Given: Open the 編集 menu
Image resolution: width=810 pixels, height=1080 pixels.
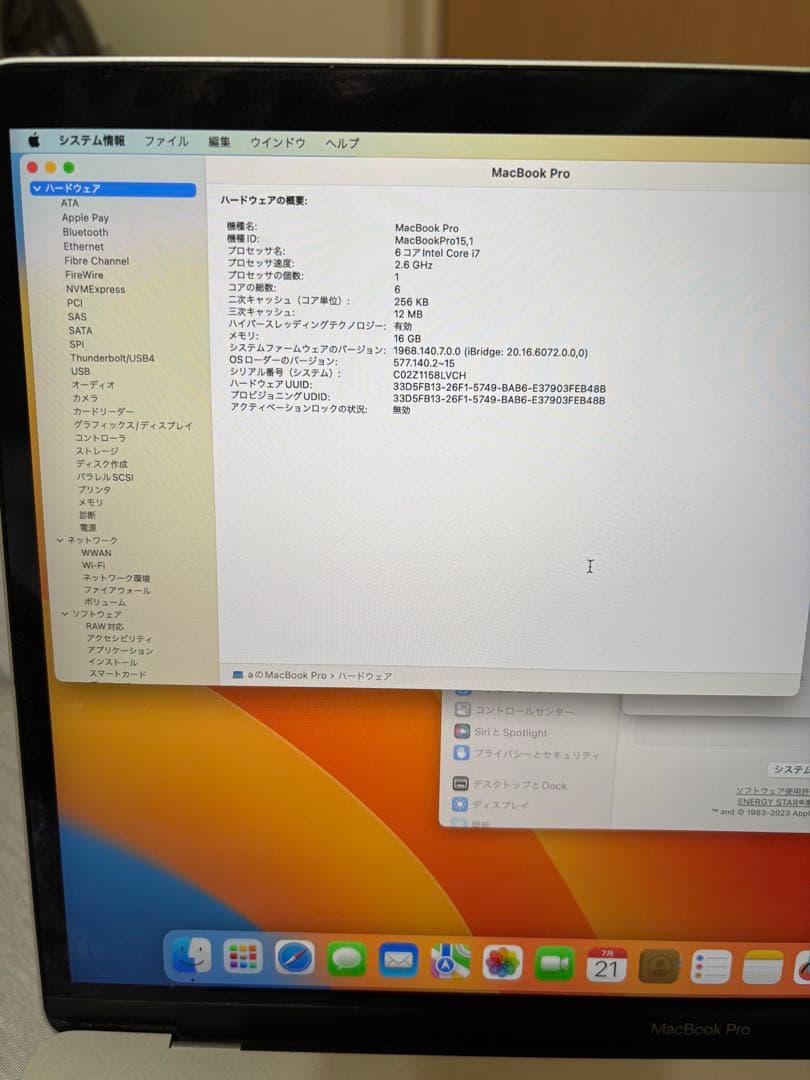Looking at the screenshot, I should pos(219,142).
